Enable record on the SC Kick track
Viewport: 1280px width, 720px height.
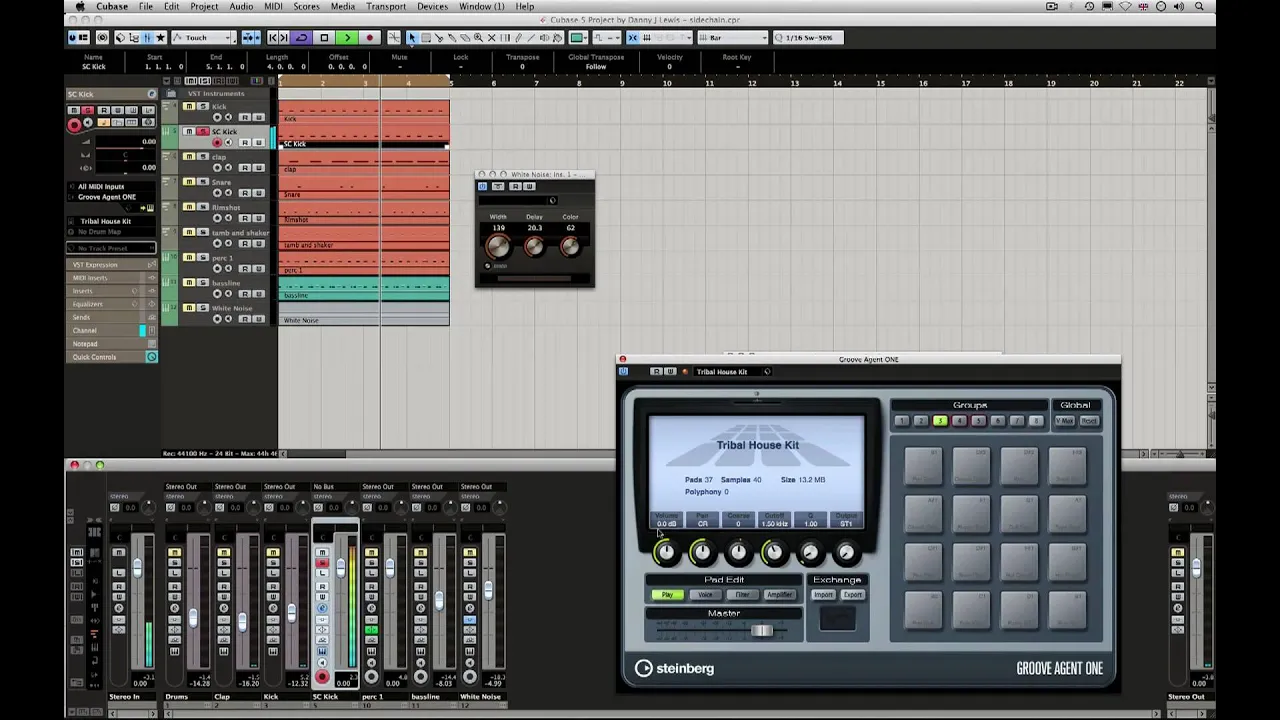(x=217, y=143)
